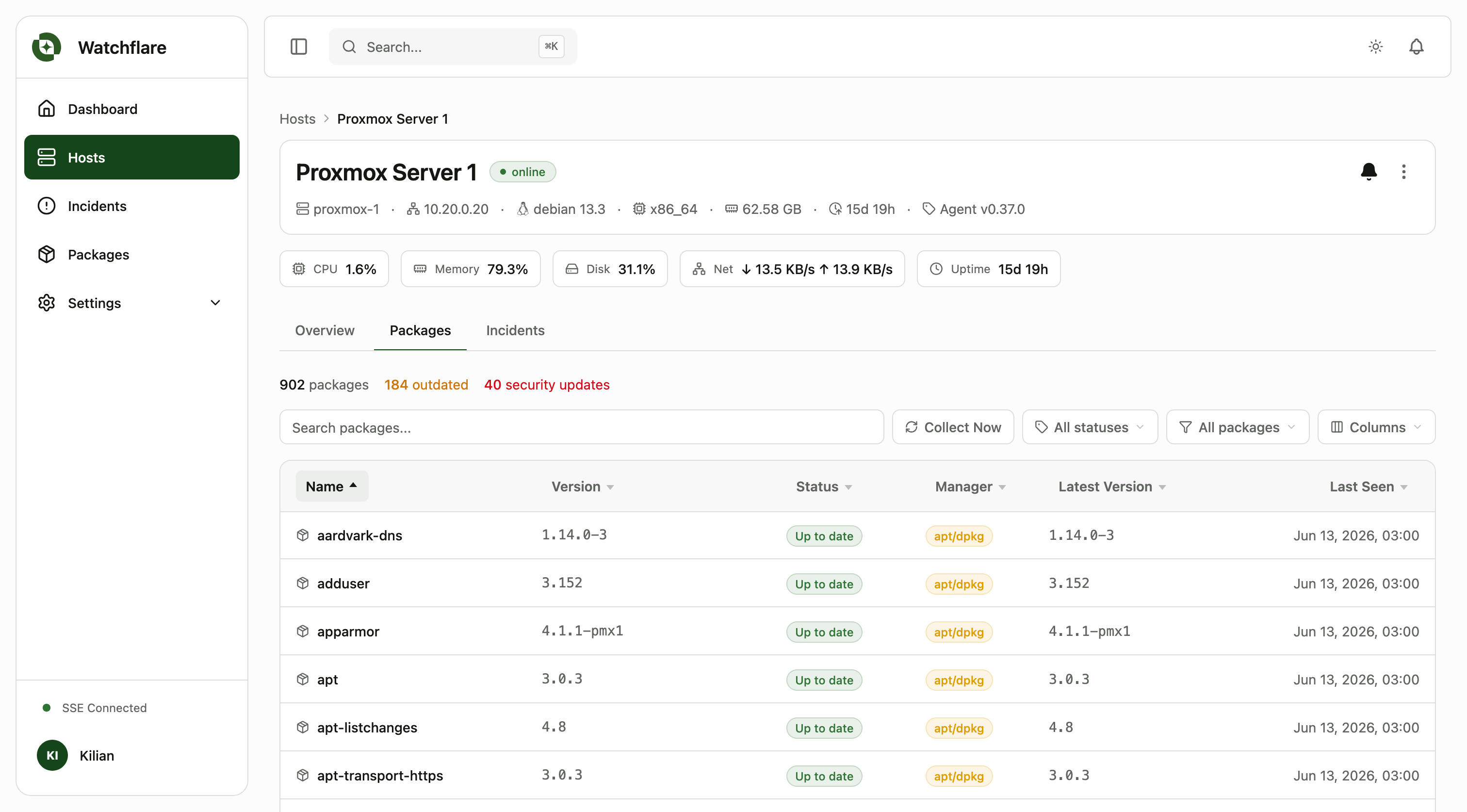This screenshot has height=812, width=1467.
Task: Go to Dashboard in the sidebar
Action: pyautogui.click(x=131, y=108)
